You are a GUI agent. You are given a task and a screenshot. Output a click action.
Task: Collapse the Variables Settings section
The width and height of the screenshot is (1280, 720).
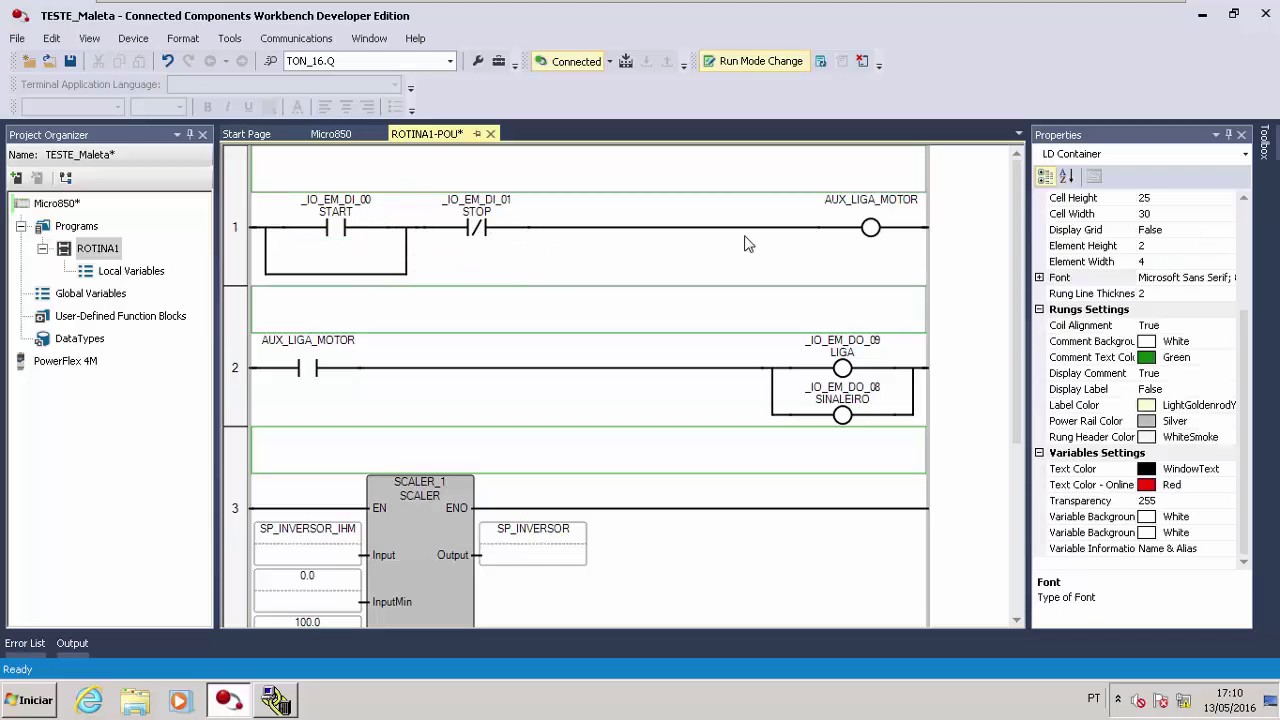1039,453
